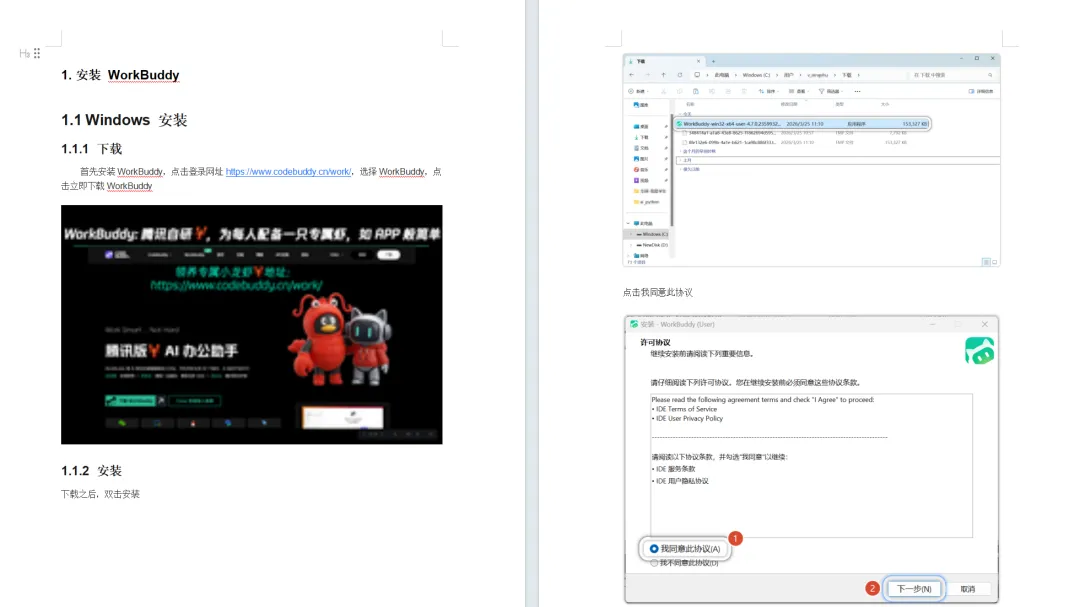Click the "IDE 用户隐私协议" line in the agreement
The height and width of the screenshot is (607, 1080).
click(681, 481)
